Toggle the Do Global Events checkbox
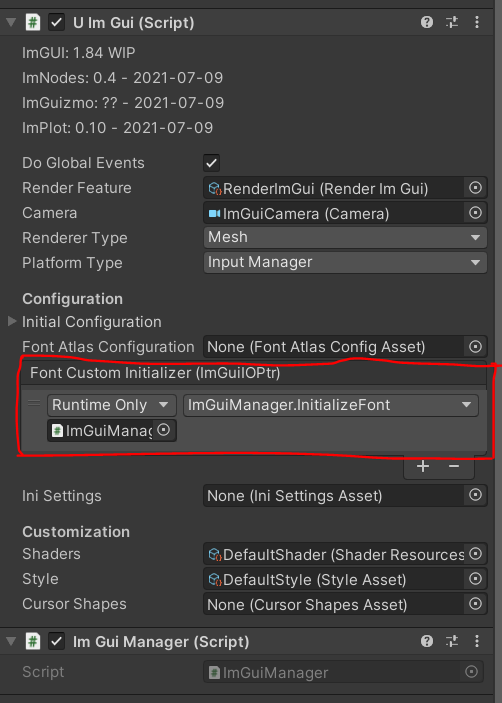The width and height of the screenshot is (502, 703). coord(212,163)
